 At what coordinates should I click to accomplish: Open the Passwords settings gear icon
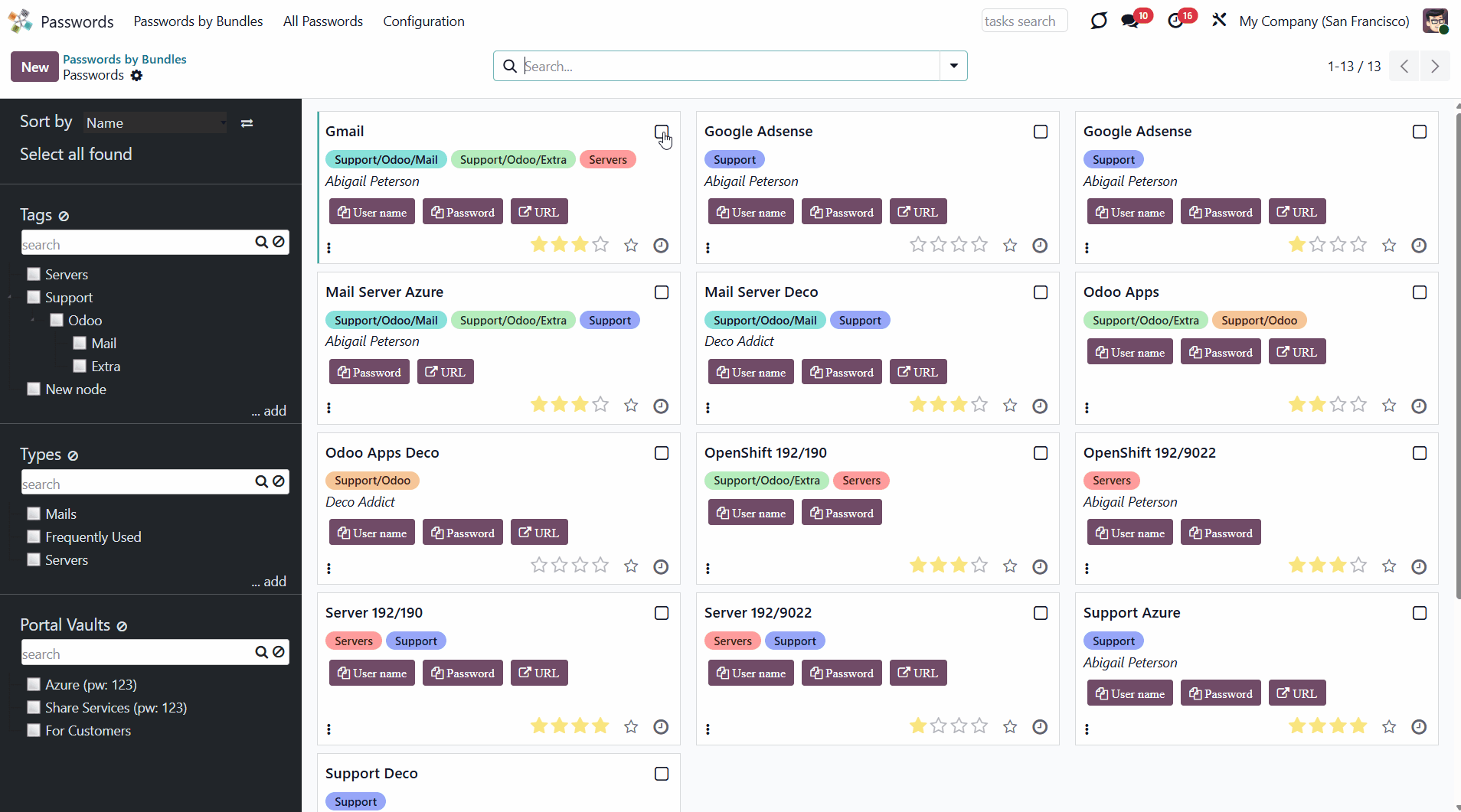click(x=136, y=75)
